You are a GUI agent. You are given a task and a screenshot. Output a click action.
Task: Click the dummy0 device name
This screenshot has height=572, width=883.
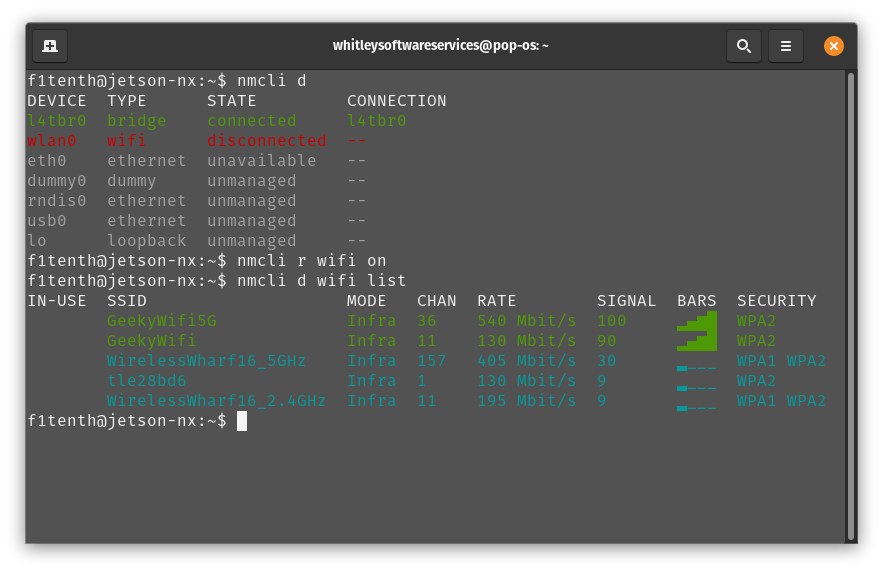(x=57, y=181)
